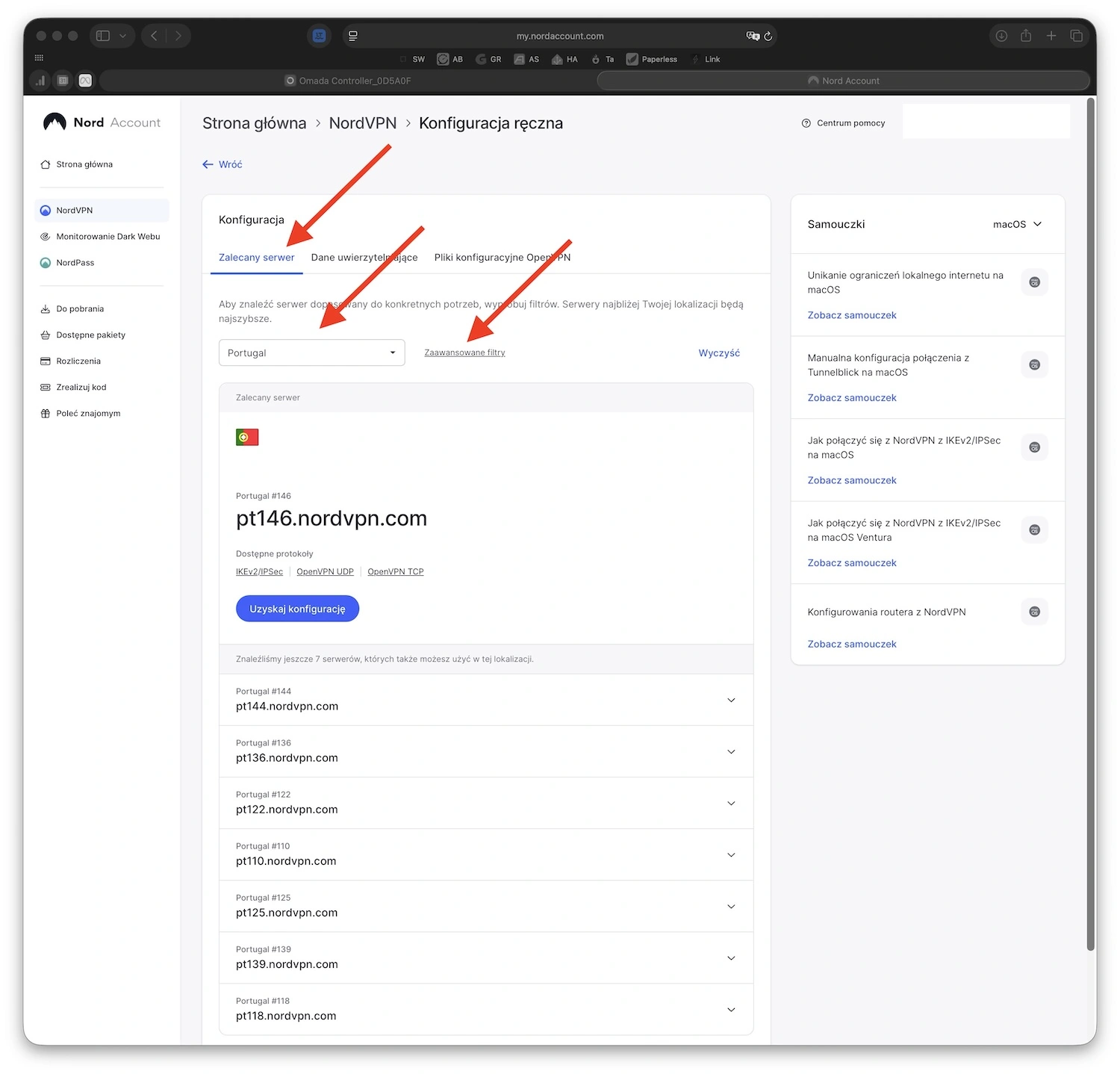The height and width of the screenshot is (1074, 1120).
Task: Switch to Dane uwierzytelniające tab
Action: [364, 258]
